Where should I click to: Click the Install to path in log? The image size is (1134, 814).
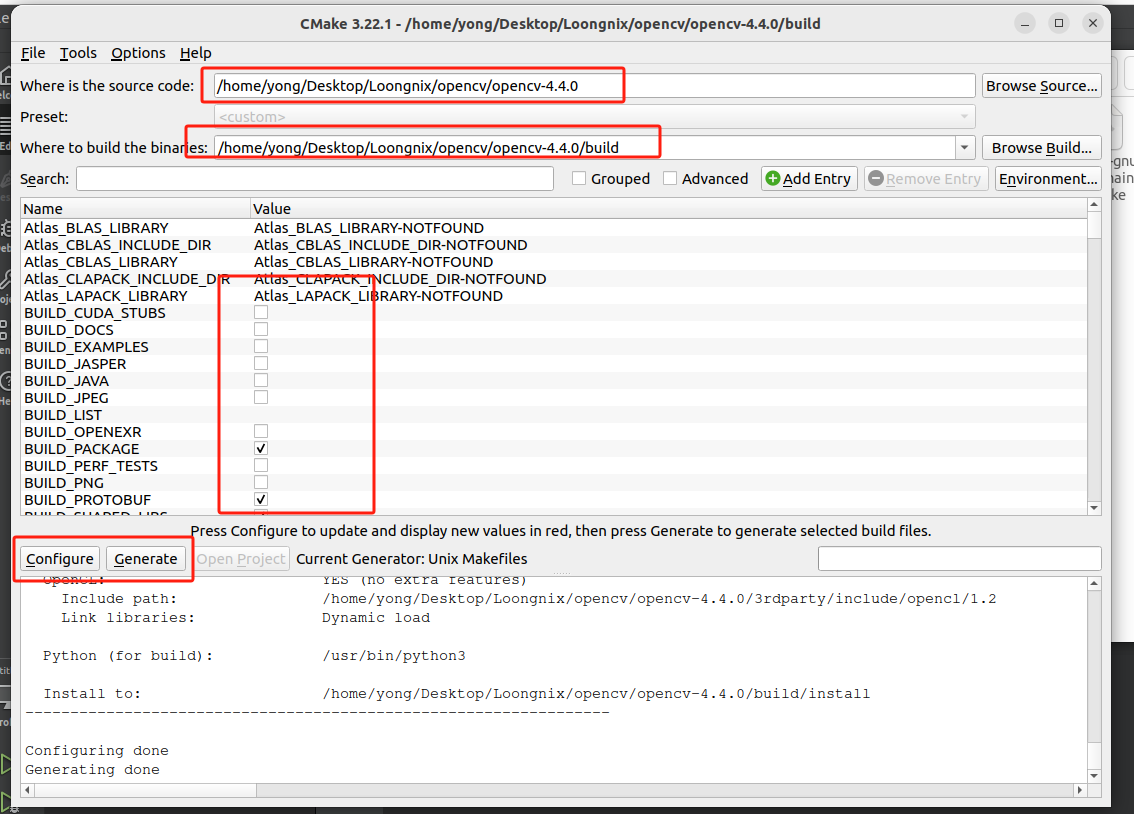point(596,694)
